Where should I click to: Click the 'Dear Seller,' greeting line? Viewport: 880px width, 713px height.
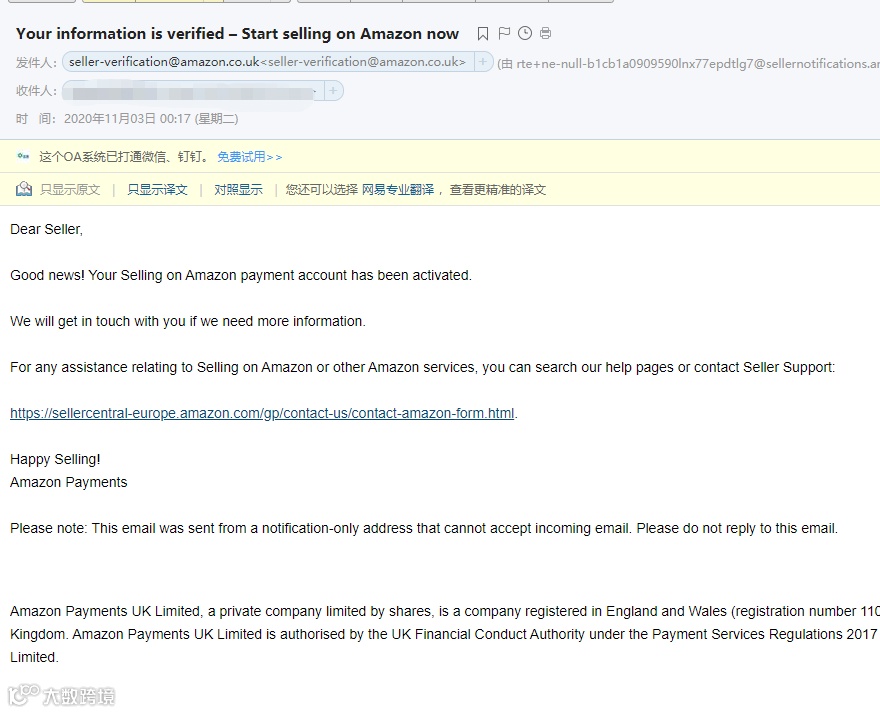click(47, 229)
